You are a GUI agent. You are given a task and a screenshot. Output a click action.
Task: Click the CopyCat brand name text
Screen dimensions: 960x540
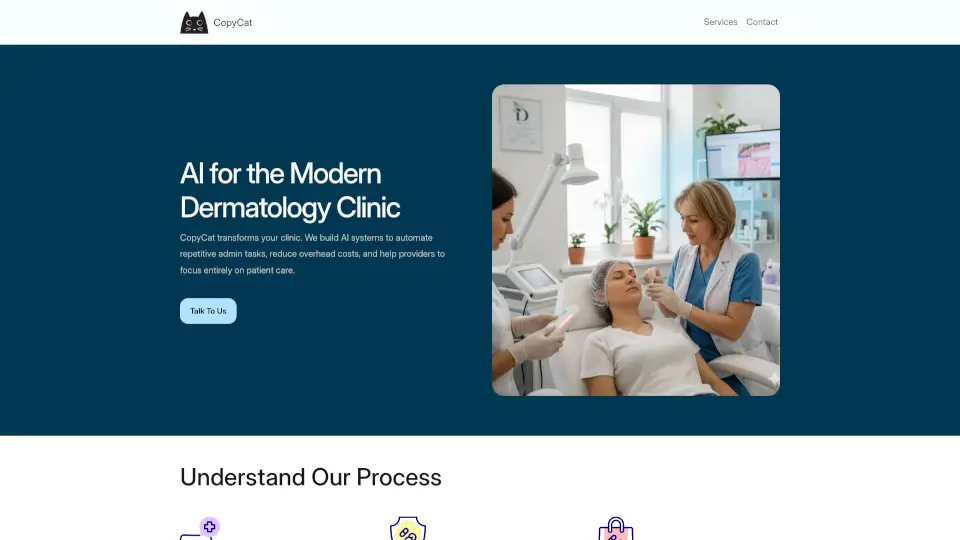click(233, 23)
